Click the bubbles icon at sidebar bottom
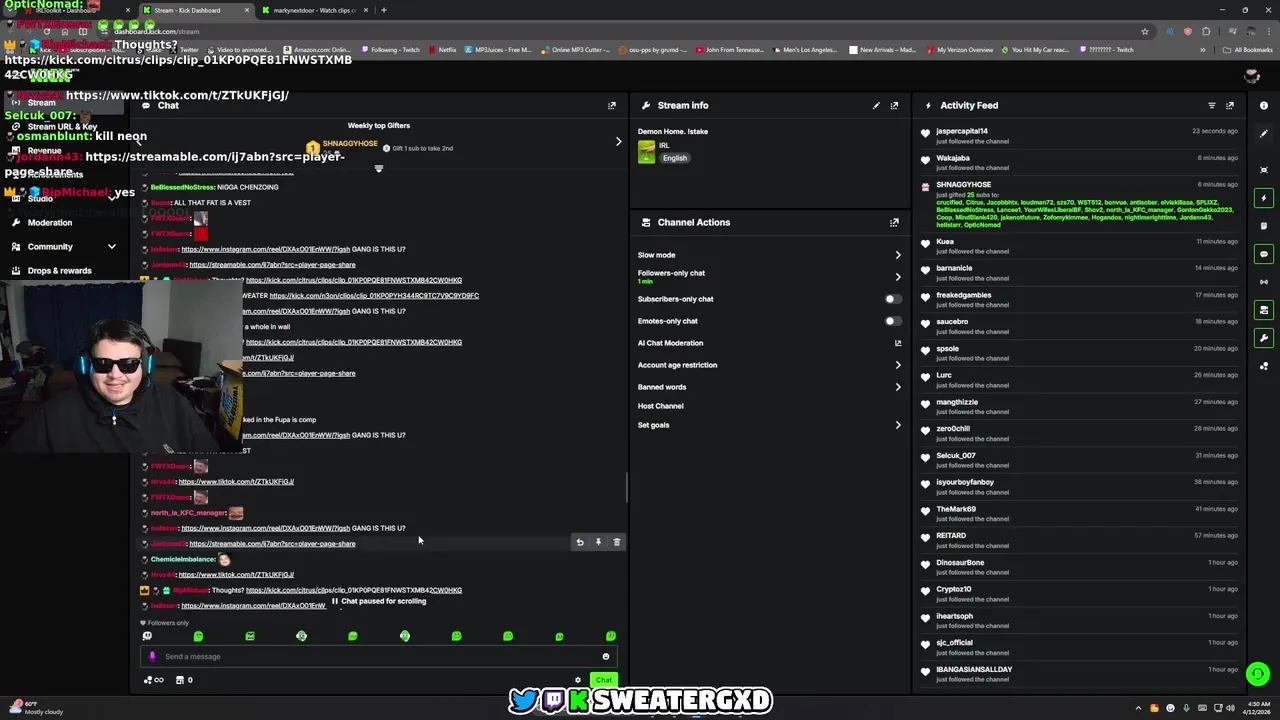This screenshot has height=720, width=1280. [x=1264, y=366]
